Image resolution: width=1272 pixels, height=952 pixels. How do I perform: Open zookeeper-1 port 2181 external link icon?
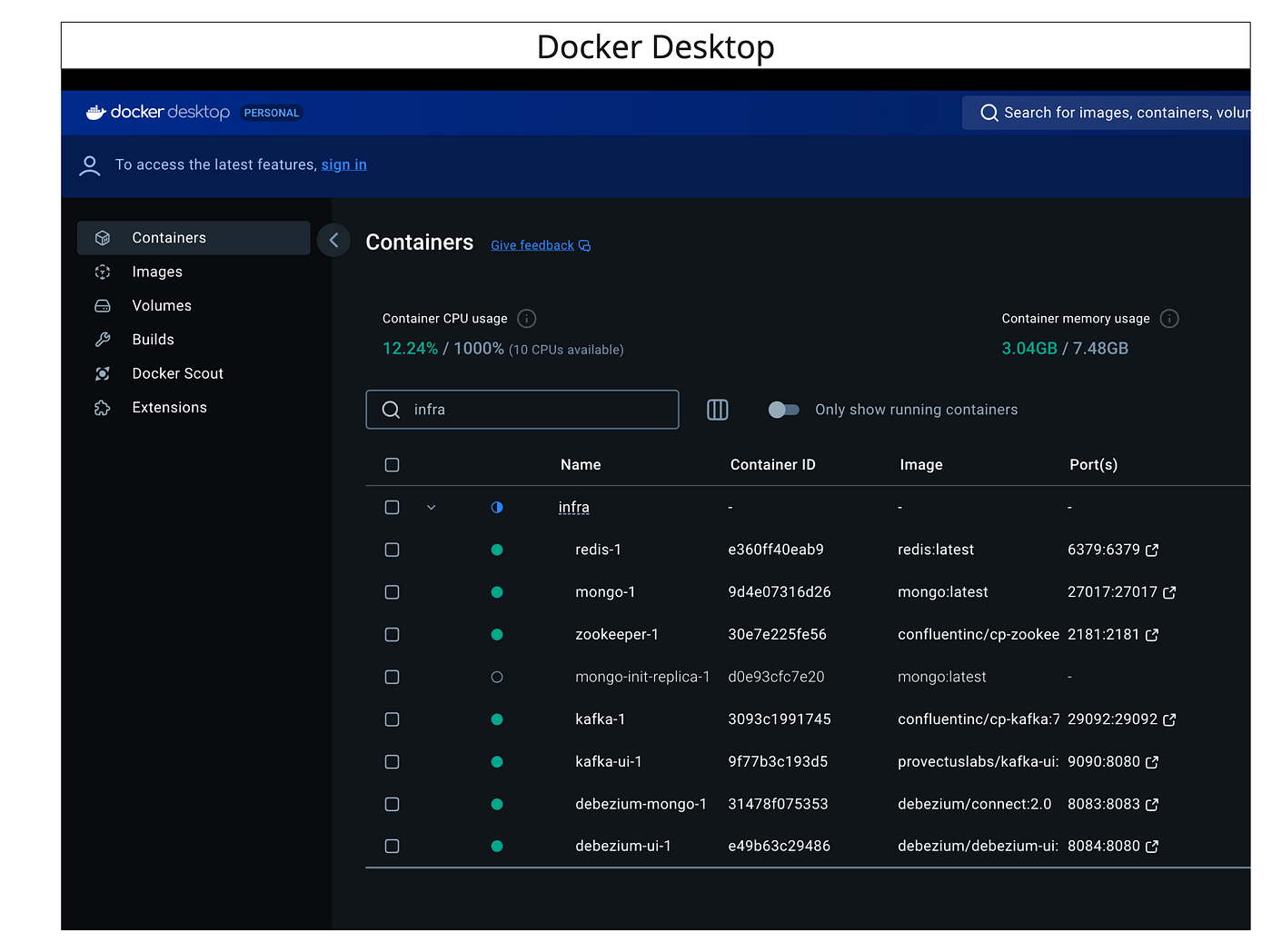point(1152,635)
